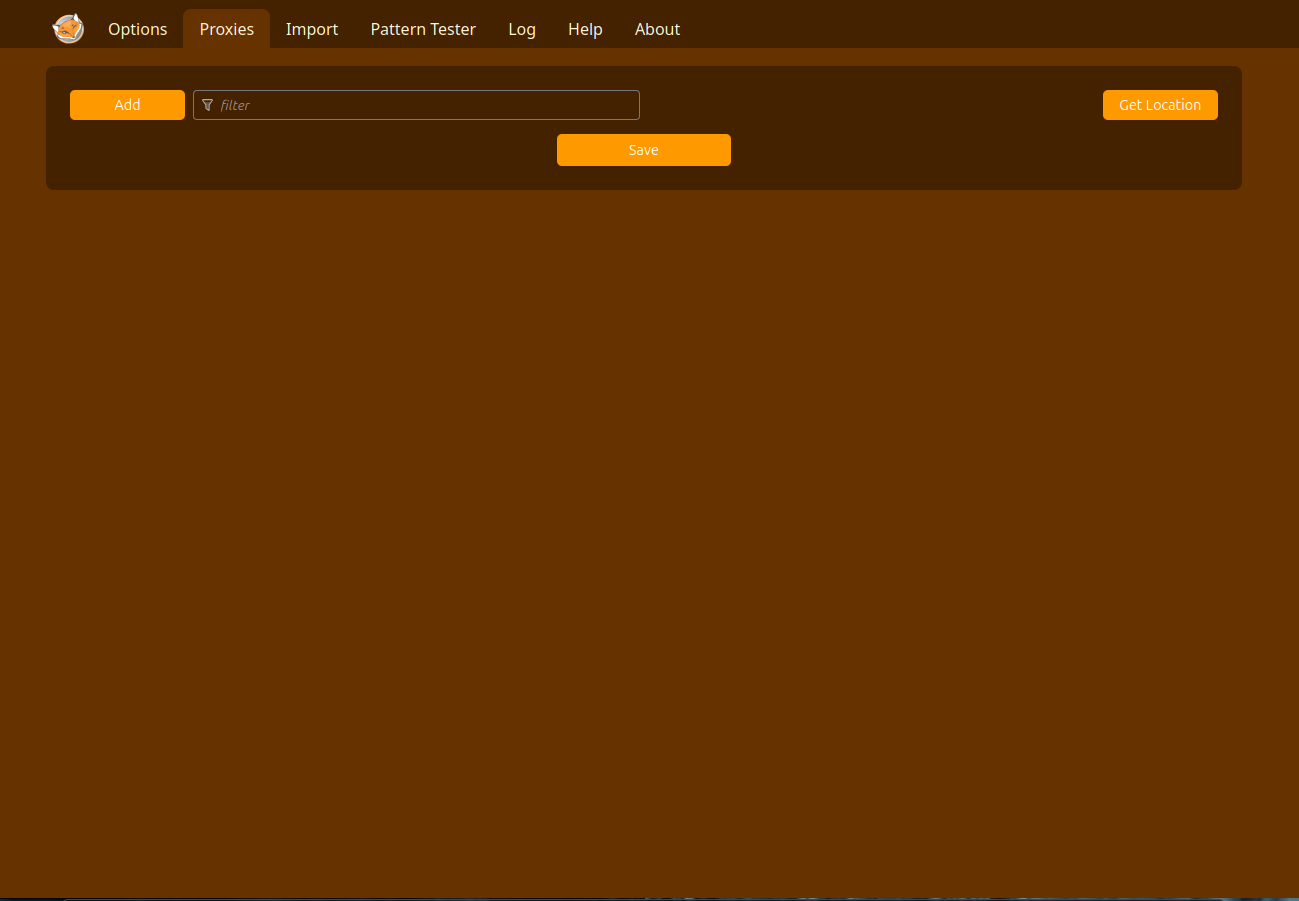Open the Help tab
This screenshot has height=901, width=1299.
(x=585, y=29)
